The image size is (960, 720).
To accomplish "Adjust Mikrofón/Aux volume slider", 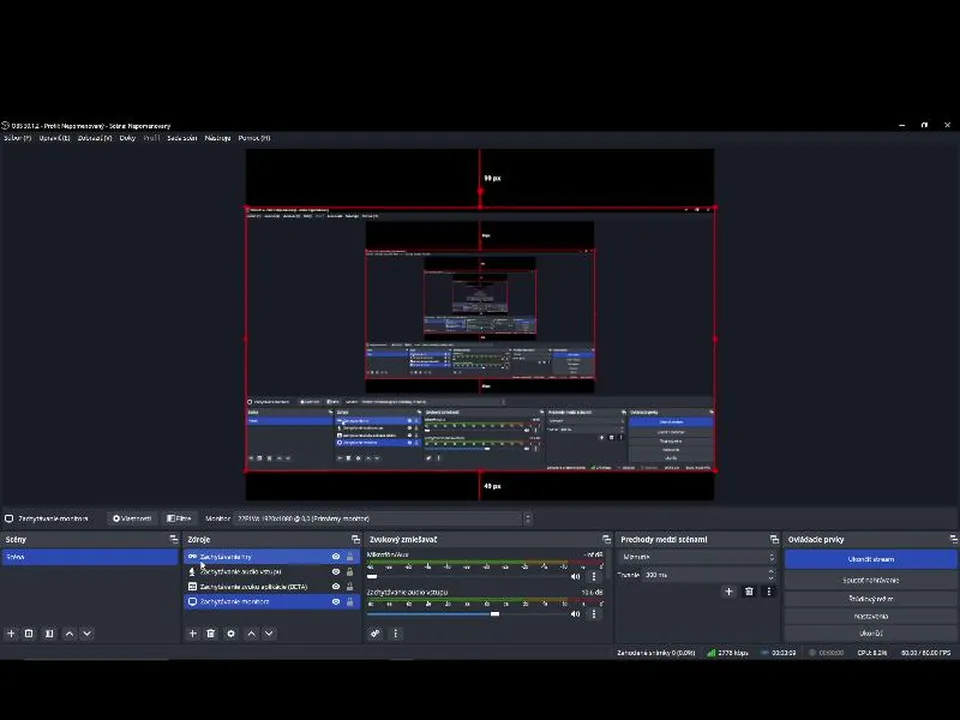I will [x=372, y=576].
